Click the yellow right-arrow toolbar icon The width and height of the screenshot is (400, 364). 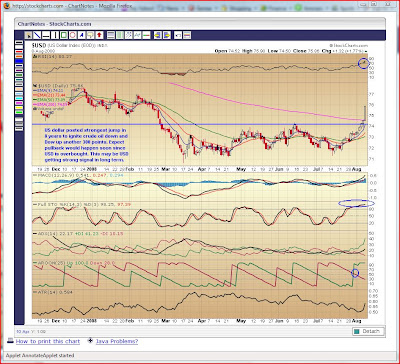tap(167, 35)
